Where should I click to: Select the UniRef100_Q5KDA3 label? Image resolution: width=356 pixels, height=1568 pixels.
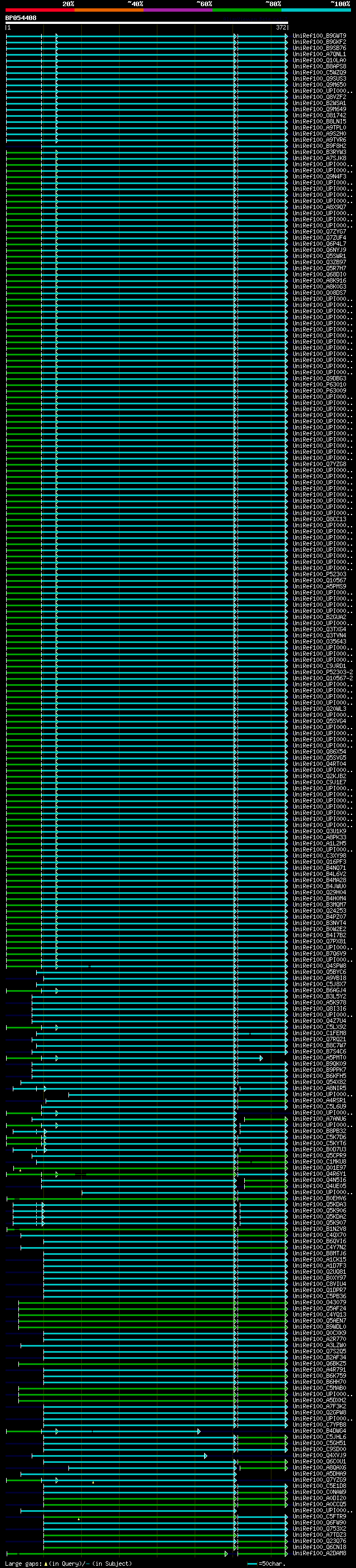tap(319, 1205)
